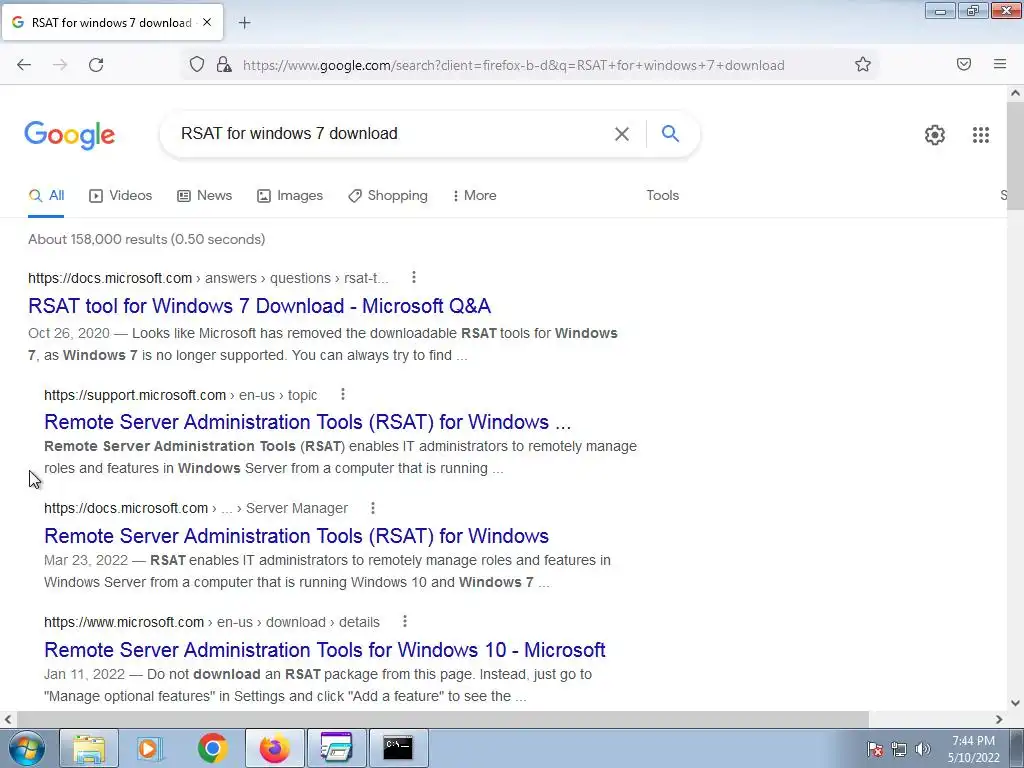
Task: Open tracking protection shield icon
Action: coord(197,65)
